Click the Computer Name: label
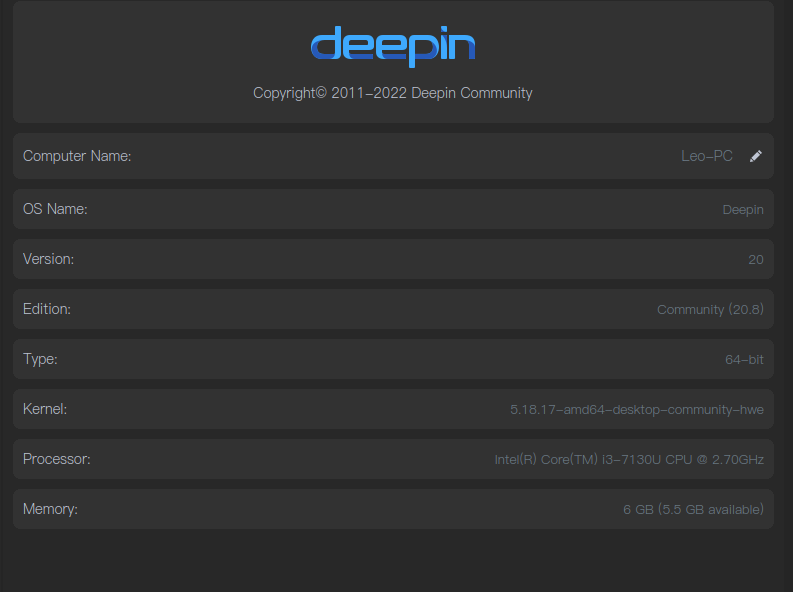 (77, 156)
